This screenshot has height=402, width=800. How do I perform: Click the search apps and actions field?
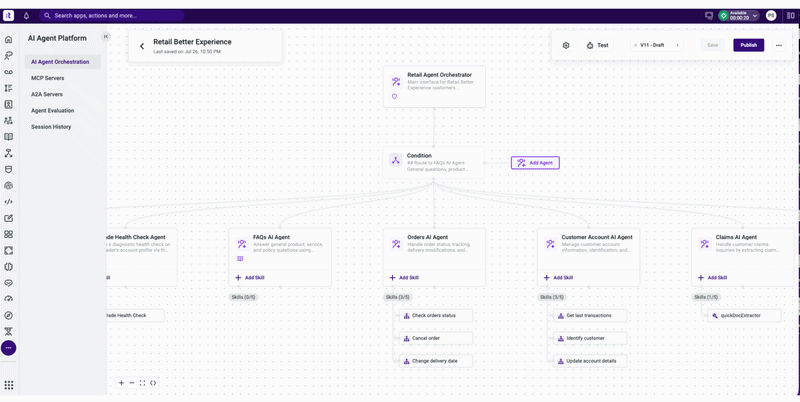(112, 16)
